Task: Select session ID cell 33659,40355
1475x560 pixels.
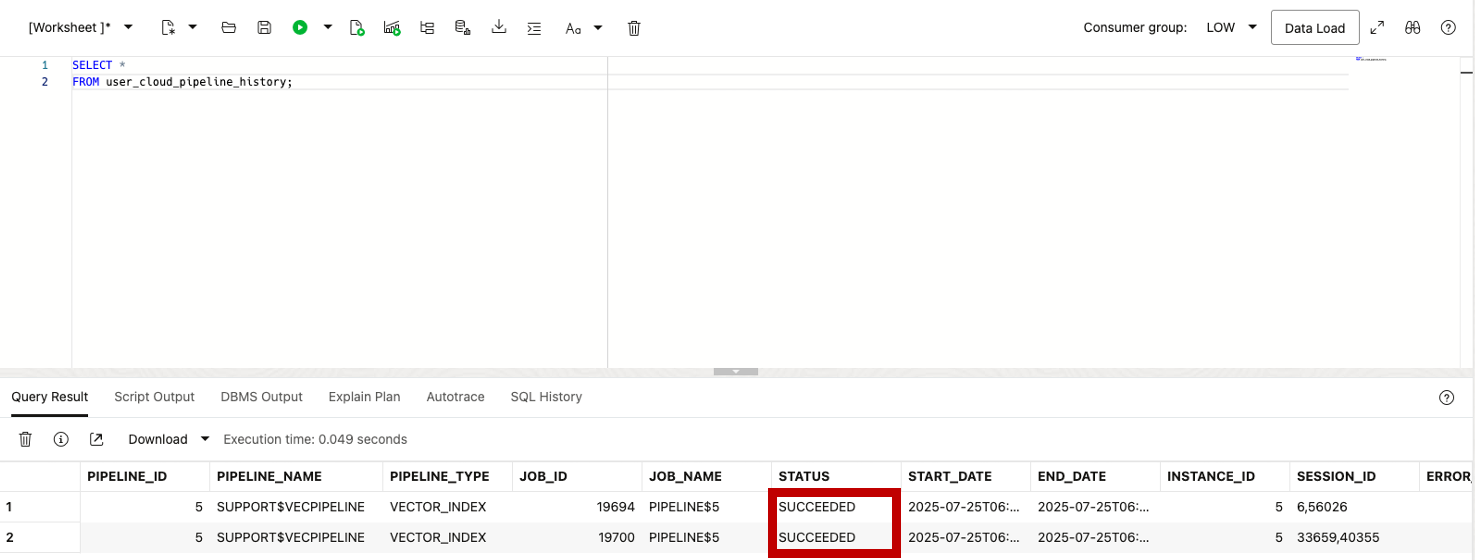Action: [x=1354, y=537]
